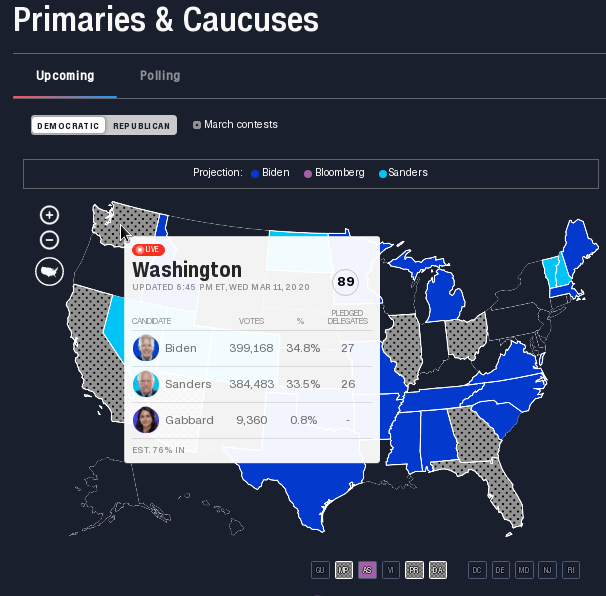The image size is (606, 596).
Task: Select the MP territory box
Action: point(344,570)
